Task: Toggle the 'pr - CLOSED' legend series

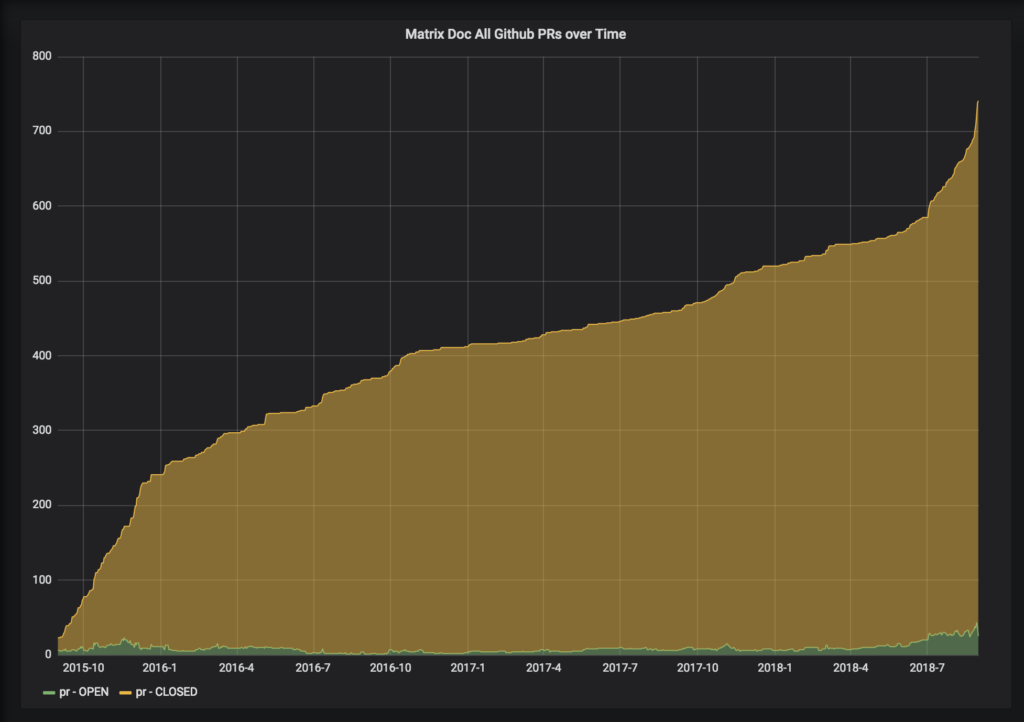Action: click(166, 691)
